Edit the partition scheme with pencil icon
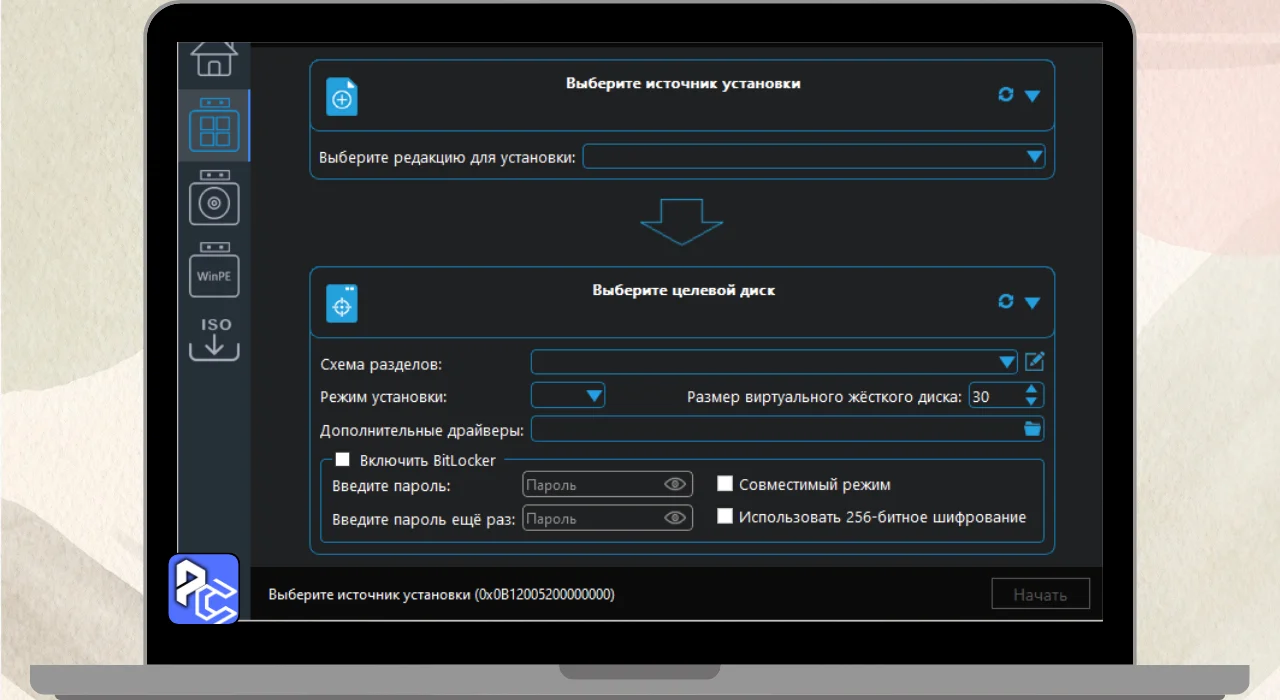 click(1034, 361)
